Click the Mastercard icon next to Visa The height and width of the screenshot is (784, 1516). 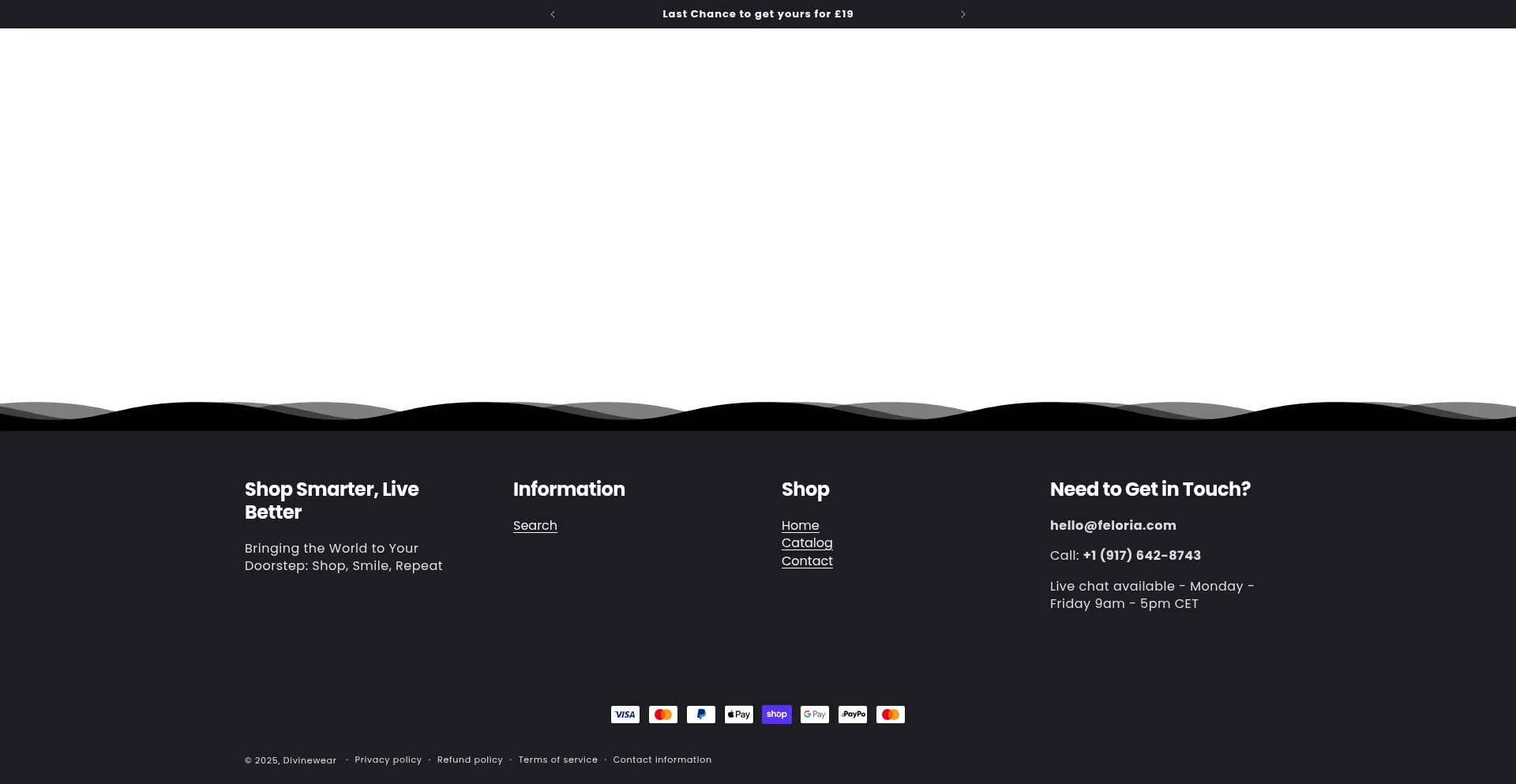(x=662, y=715)
